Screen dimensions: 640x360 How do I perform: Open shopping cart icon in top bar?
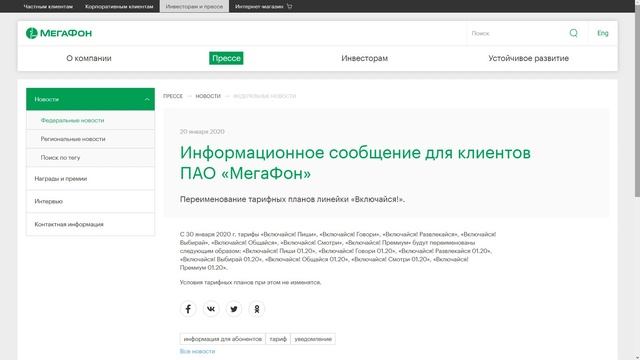point(289,6)
